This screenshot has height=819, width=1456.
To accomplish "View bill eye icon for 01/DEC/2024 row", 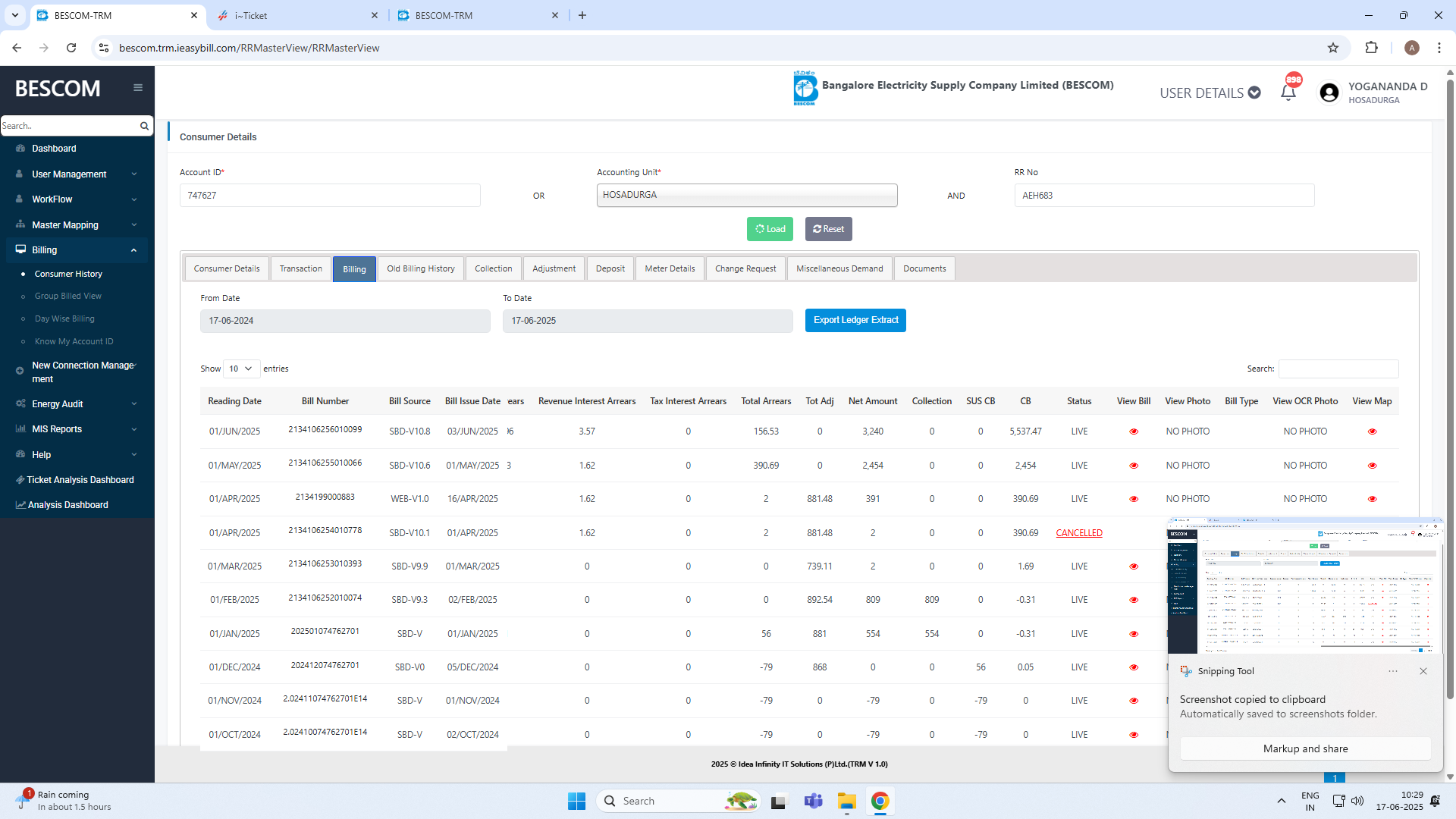I will pos(1134,667).
